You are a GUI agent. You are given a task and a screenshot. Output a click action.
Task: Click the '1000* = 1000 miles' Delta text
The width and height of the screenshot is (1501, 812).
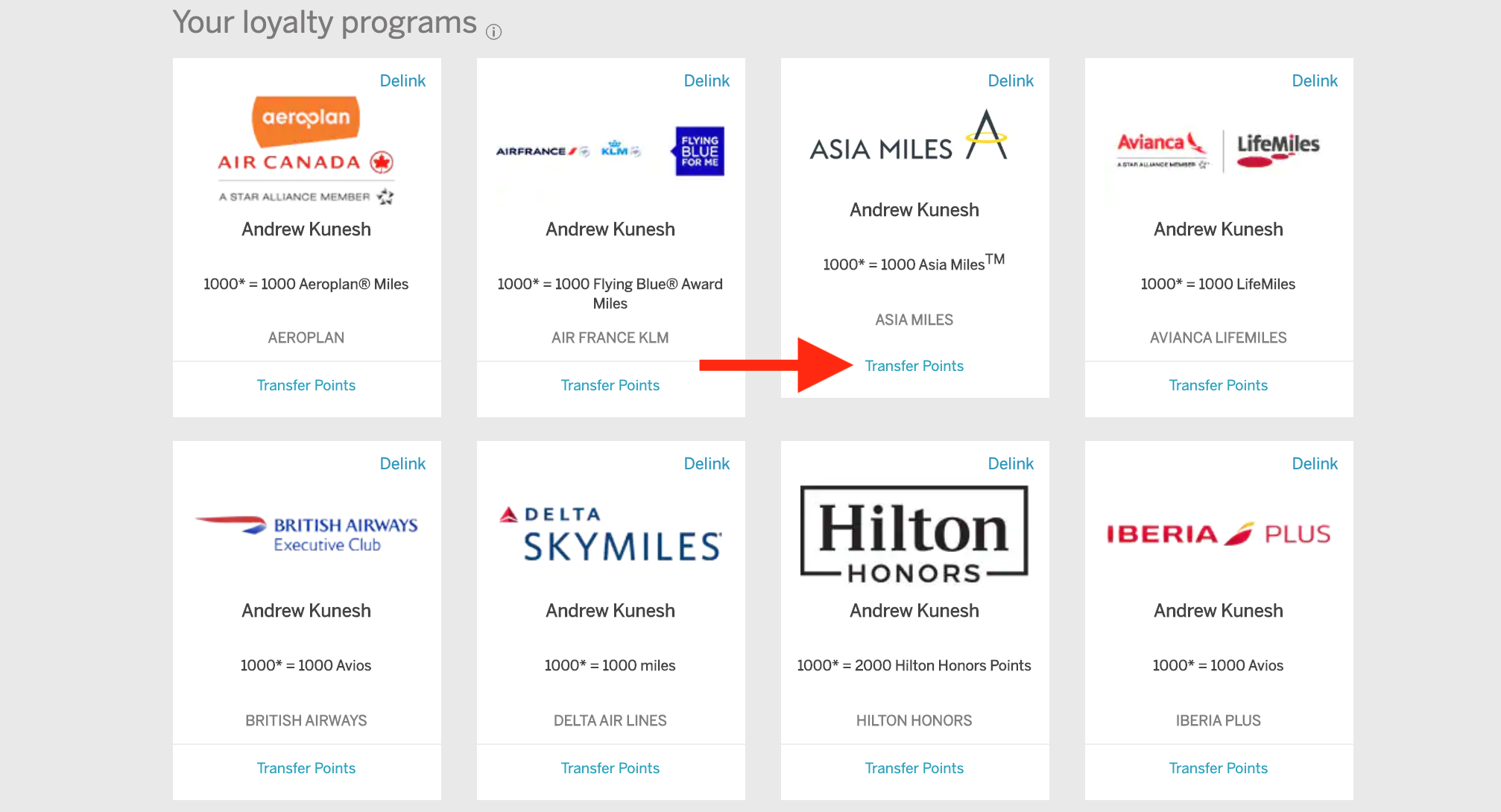[610, 665]
